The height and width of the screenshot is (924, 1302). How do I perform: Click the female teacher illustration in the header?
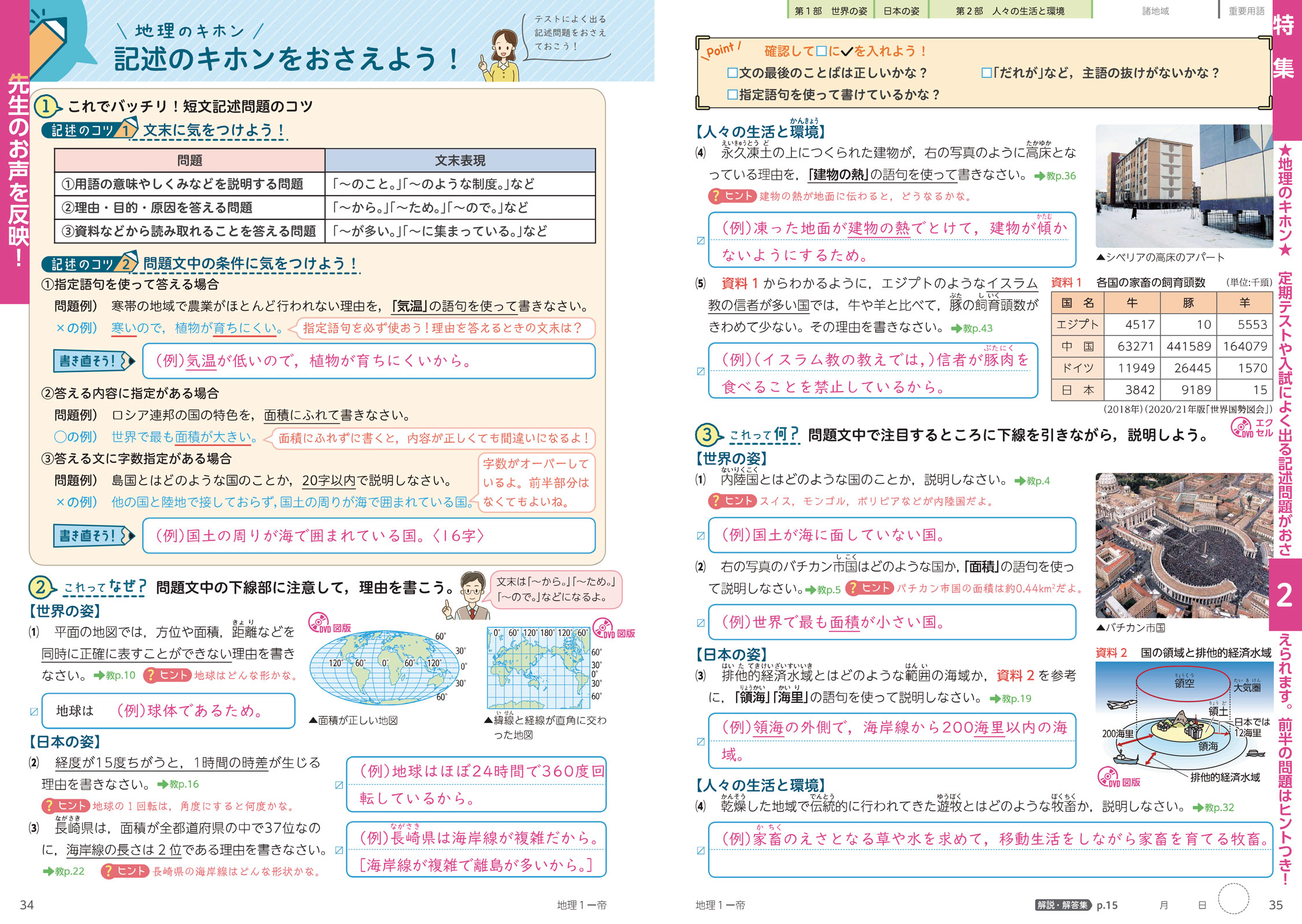click(500, 55)
